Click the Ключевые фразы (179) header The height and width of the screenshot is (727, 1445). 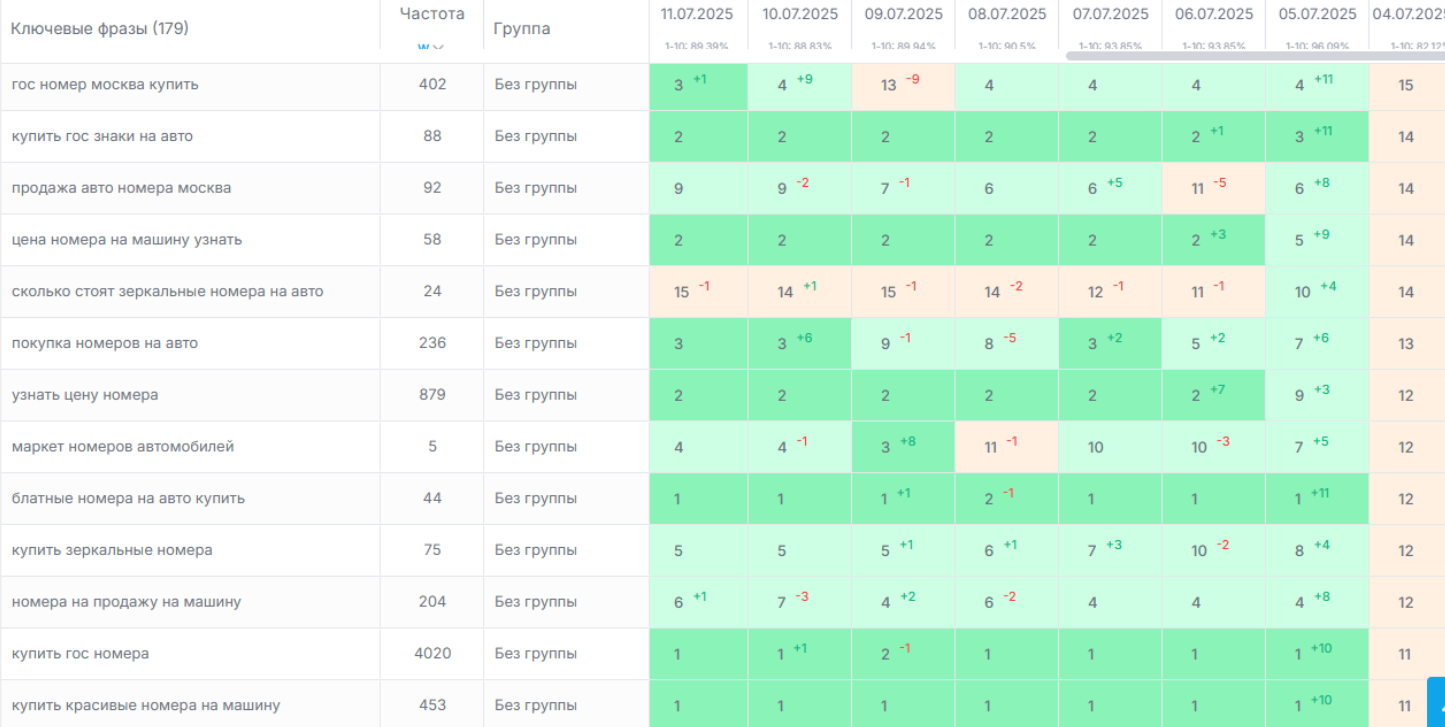pyautogui.click(x=99, y=29)
